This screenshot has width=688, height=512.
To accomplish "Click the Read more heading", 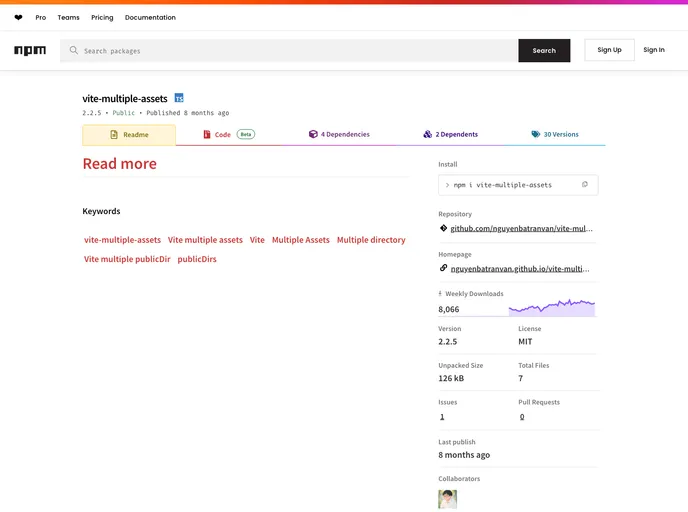I will [120, 164].
